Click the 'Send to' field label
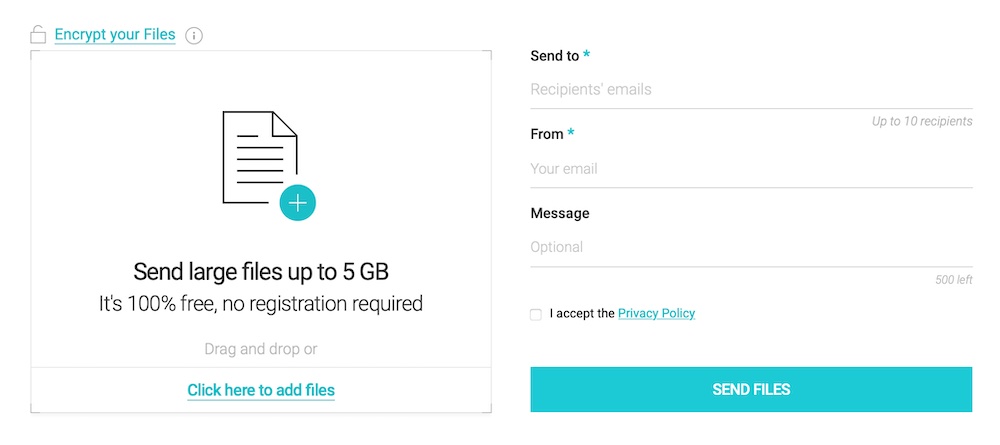 click(554, 56)
